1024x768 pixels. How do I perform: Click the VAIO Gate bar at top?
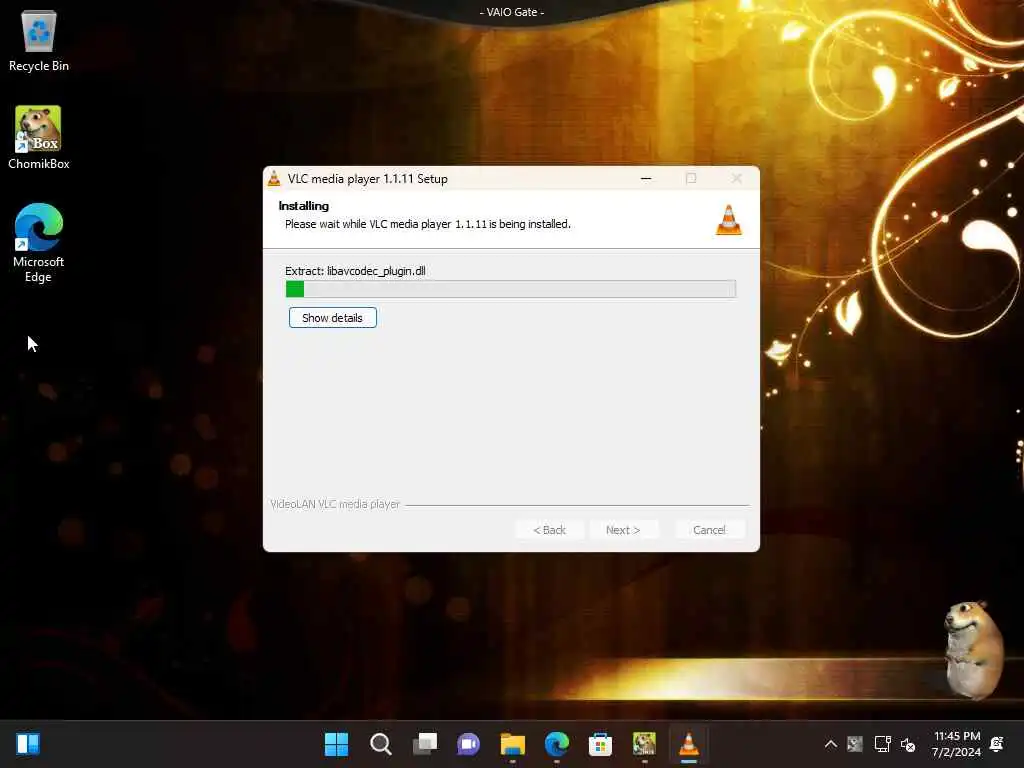point(512,12)
